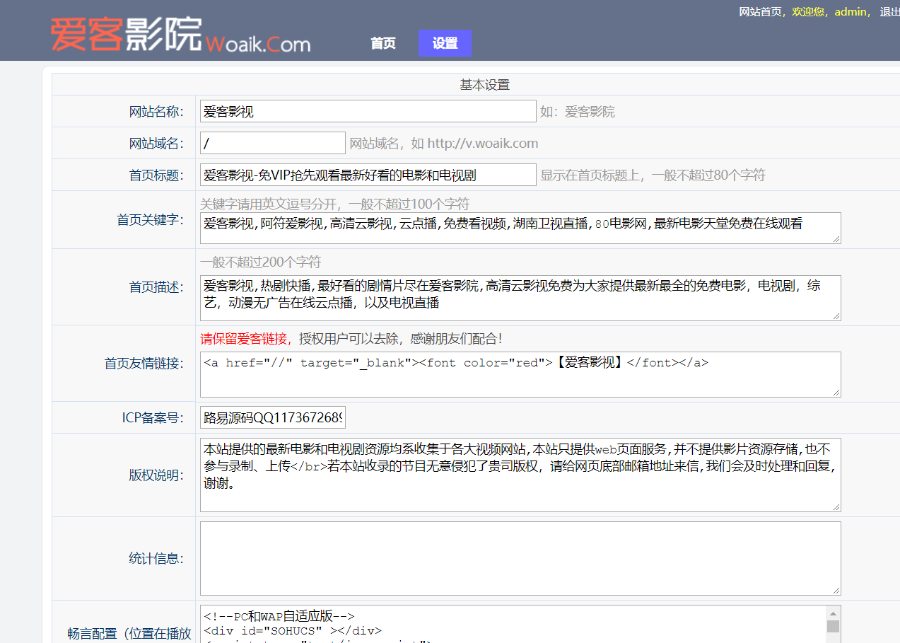Image resolution: width=900 pixels, height=643 pixels.
Task: Focus the ICP备案号 input field
Action: click(x=273, y=417)
